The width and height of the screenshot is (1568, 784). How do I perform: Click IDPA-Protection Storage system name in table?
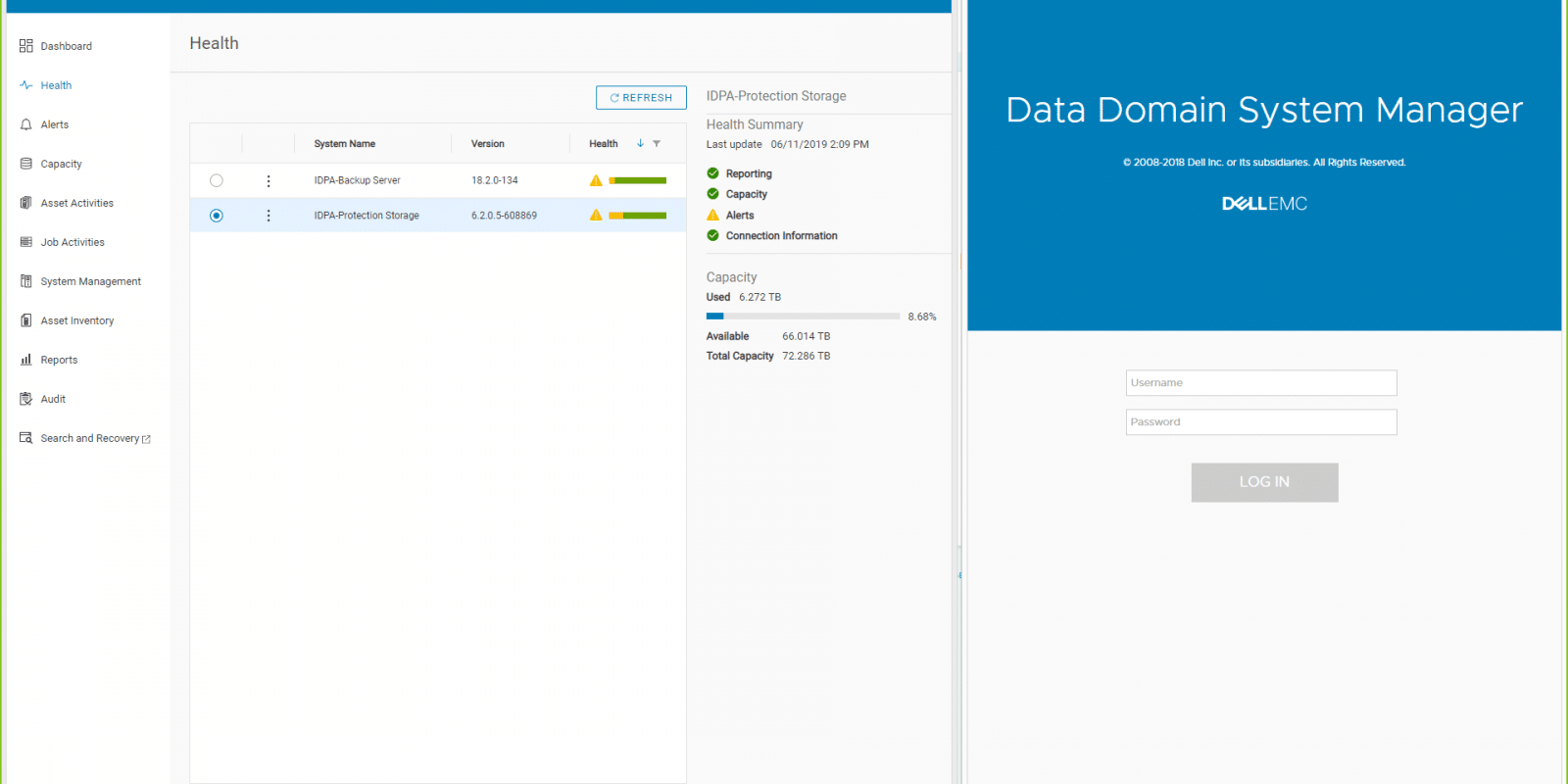pyautogui.click(x=367, y=216)
